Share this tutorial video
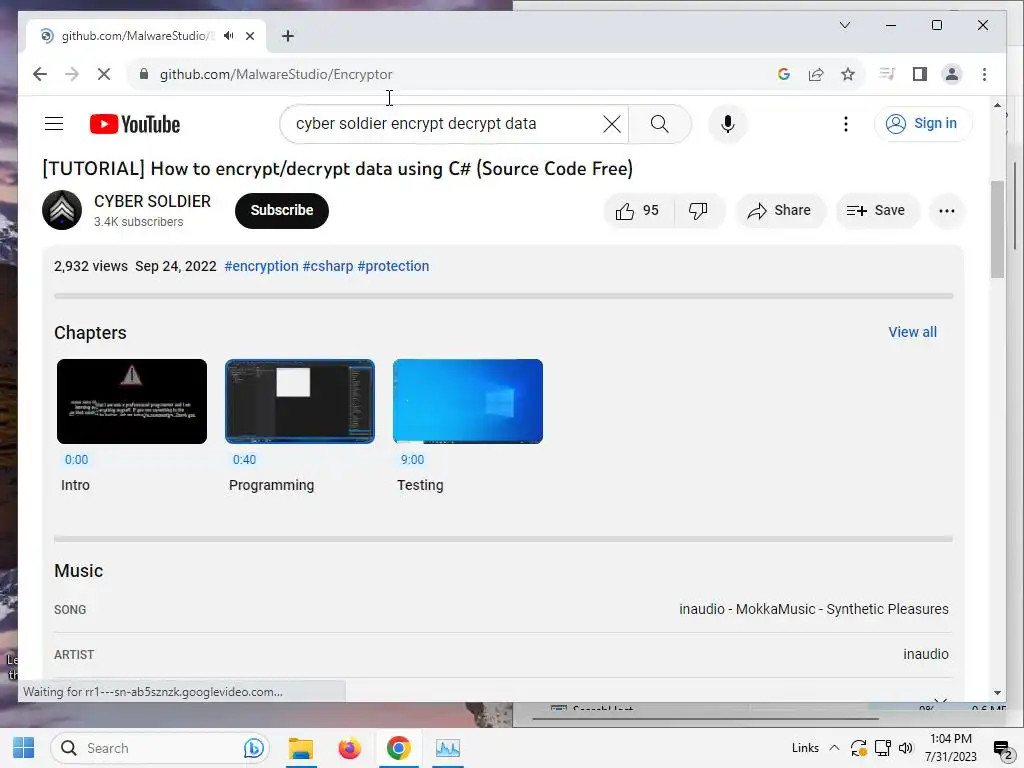Image resolution: width=1024 pixels, height=768 pixels. pyautogui.click(x=780, y=210)
